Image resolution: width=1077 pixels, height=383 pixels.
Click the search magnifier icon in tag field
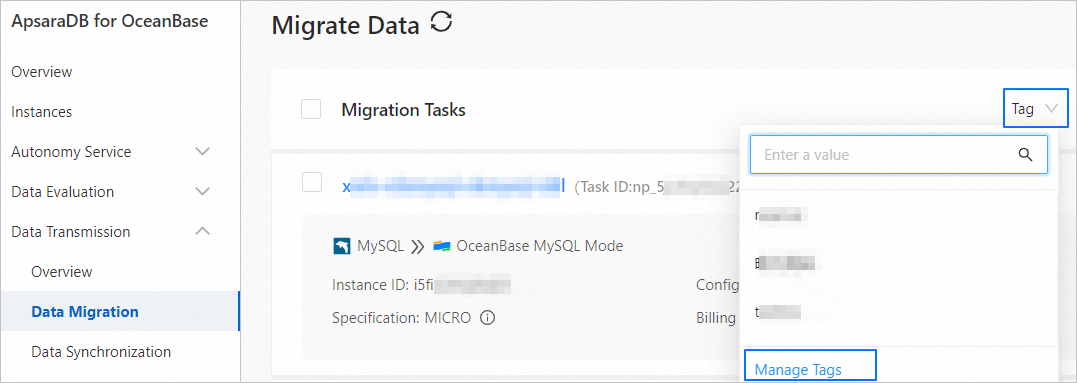point(1025,154)
